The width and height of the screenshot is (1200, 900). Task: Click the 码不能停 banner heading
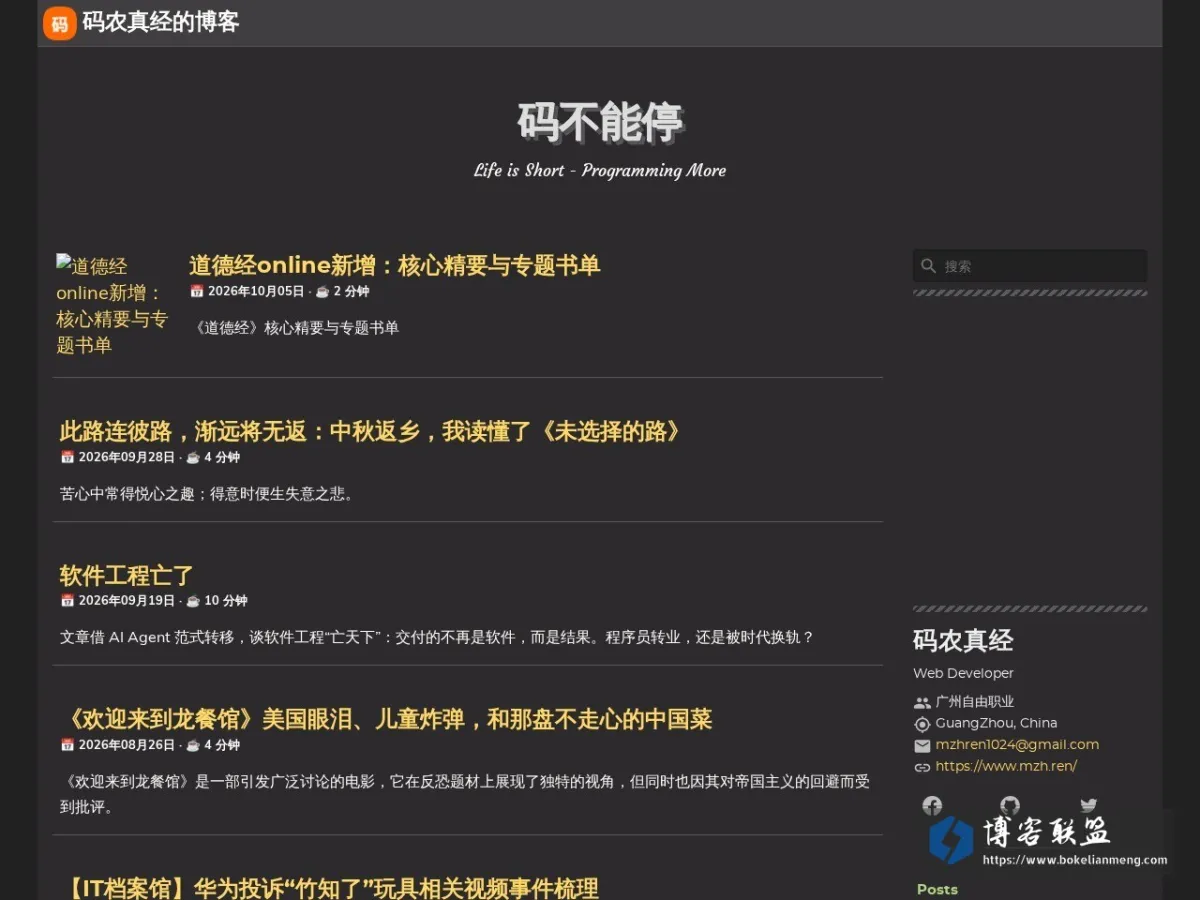600,122
